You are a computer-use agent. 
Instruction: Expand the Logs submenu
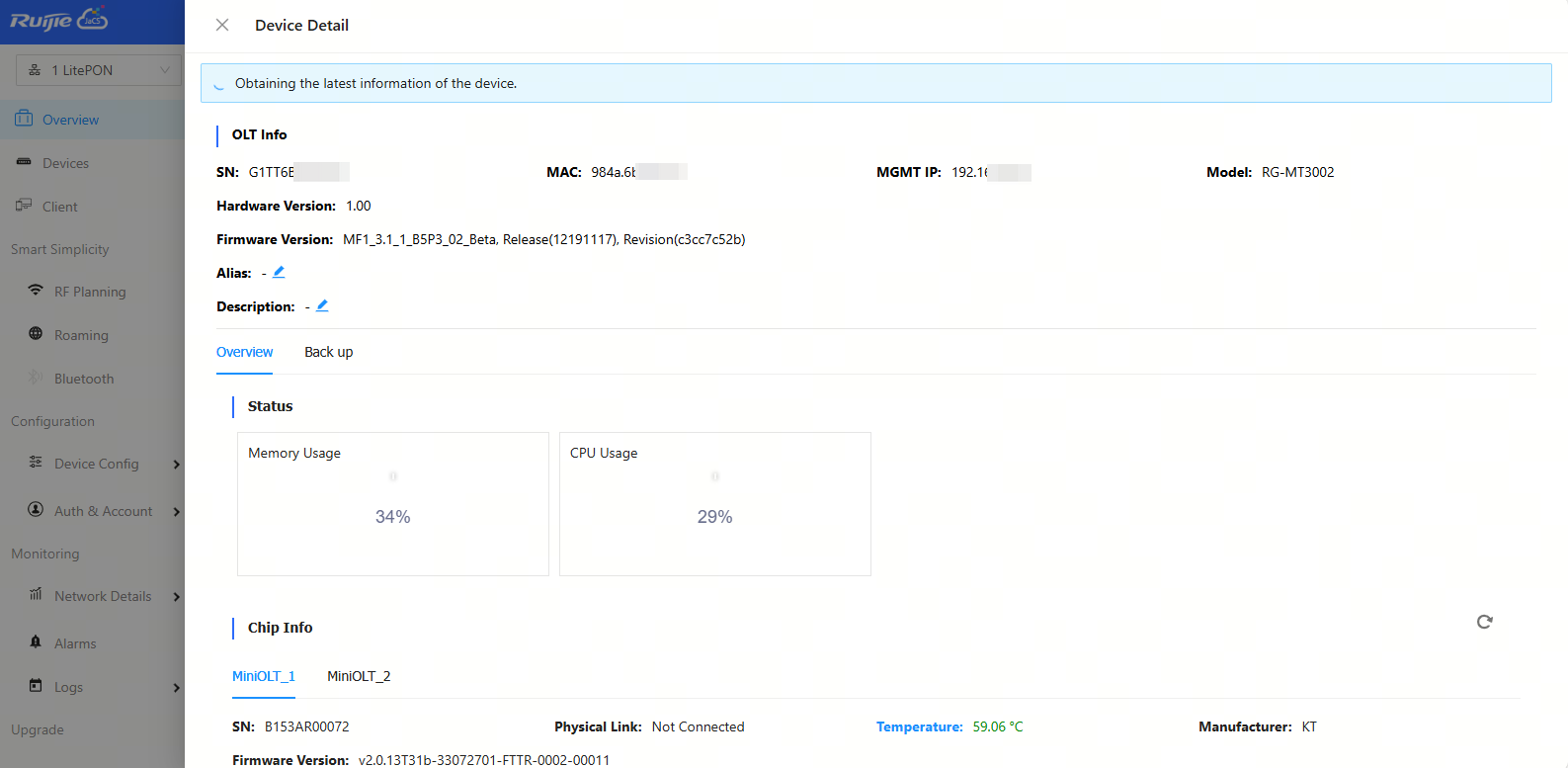click(176, 688)
